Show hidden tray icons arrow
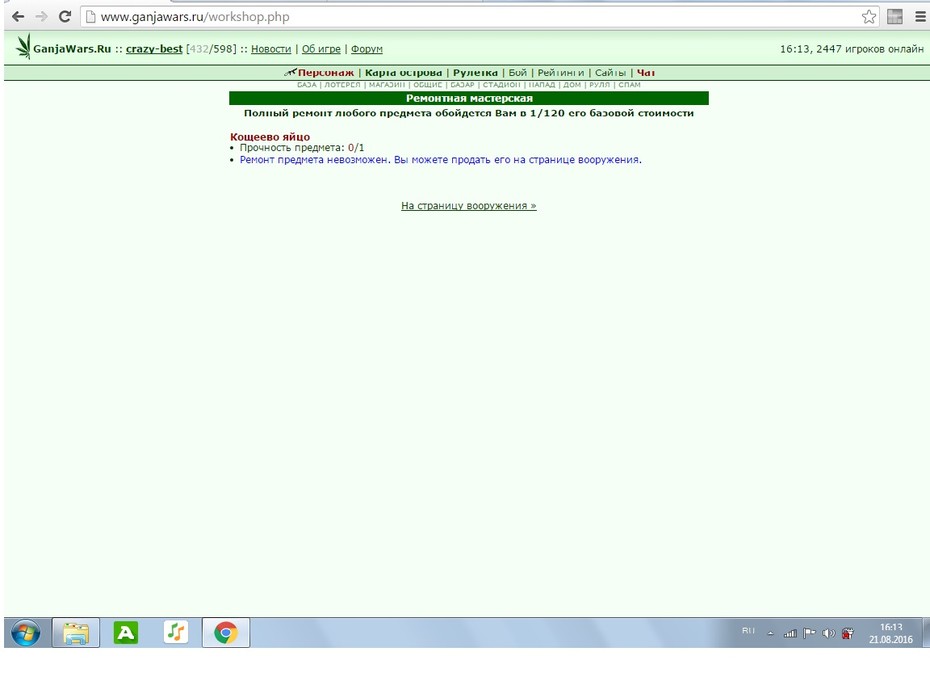 (770, 633)
